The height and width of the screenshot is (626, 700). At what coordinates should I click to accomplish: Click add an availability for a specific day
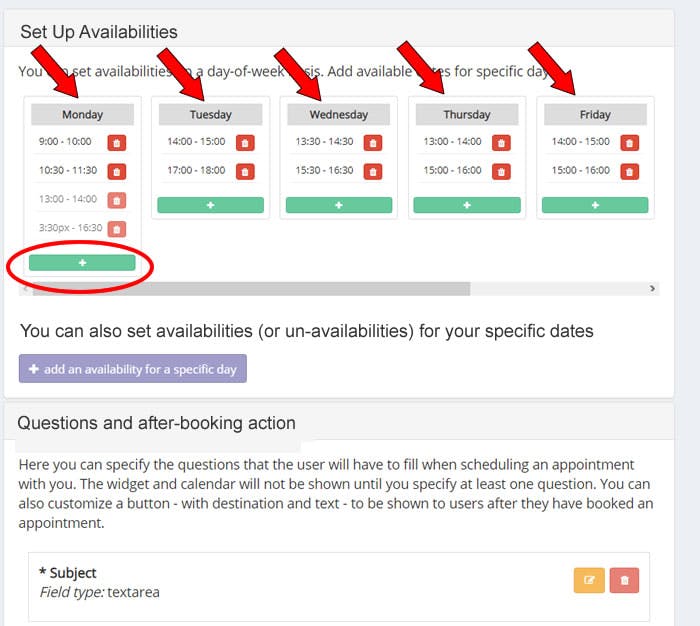click(133, 369)
